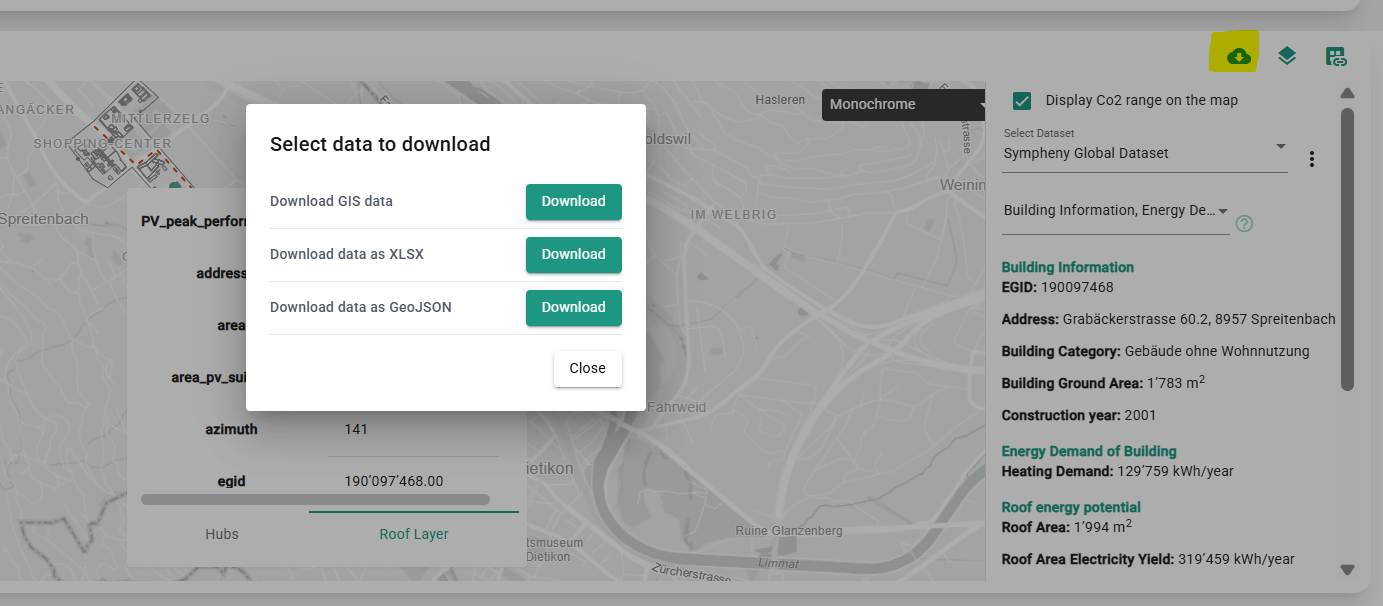Close the download dialog
Image resolution: width=1383 pixels, height=606 pixels.
tap(587, 368)
